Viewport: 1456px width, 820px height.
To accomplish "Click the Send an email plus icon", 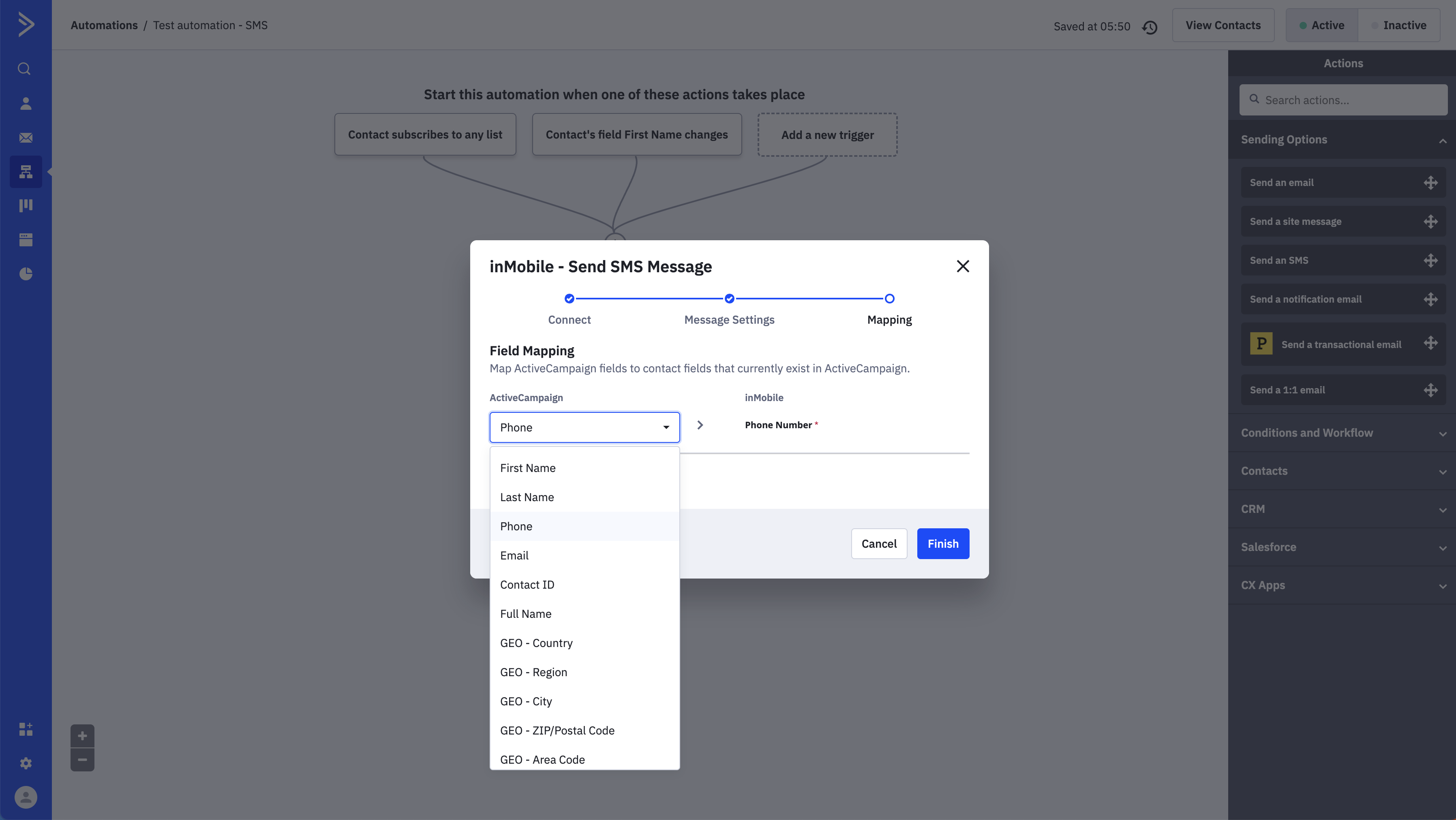I will point(1430,182).
